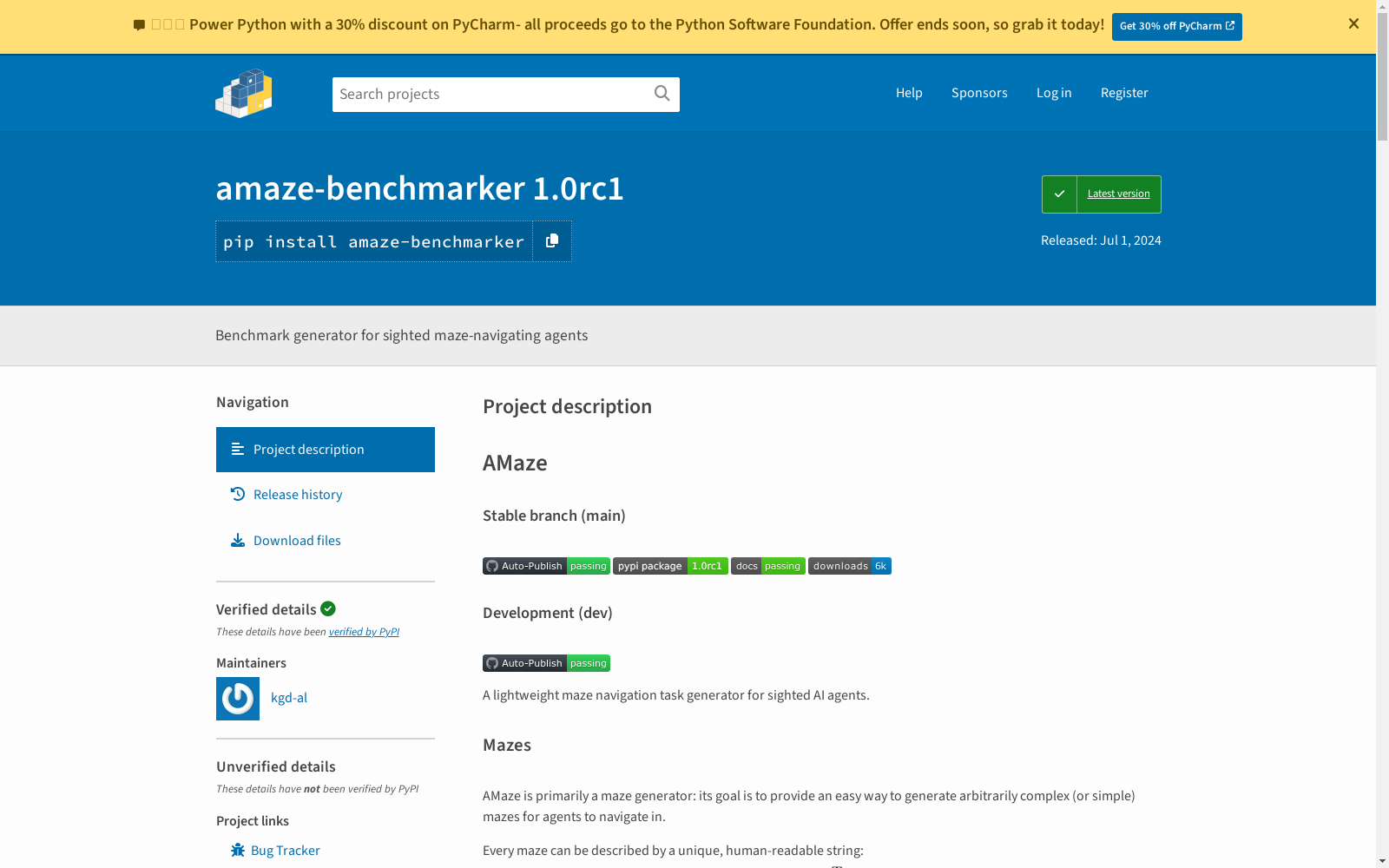Click the green checkmark latest version icon
Screen dimensions: 1389x868
[x=1059, y=194]
